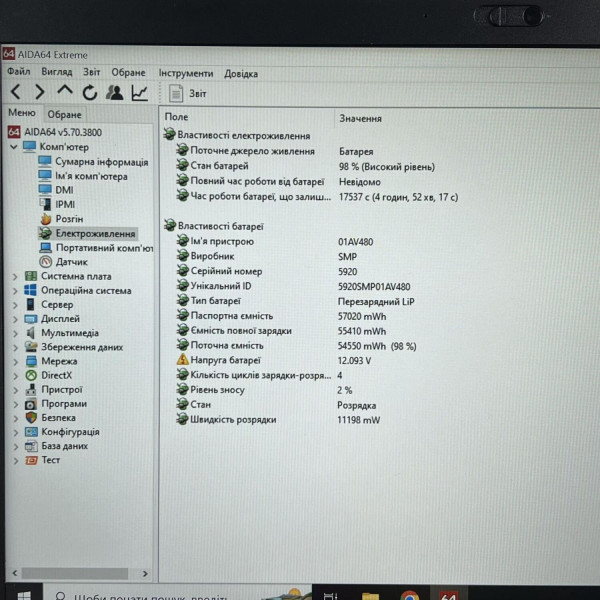Click the База даних tree icon
The height and width of the screenshot is (600, 600).
(x=31, y=446)
